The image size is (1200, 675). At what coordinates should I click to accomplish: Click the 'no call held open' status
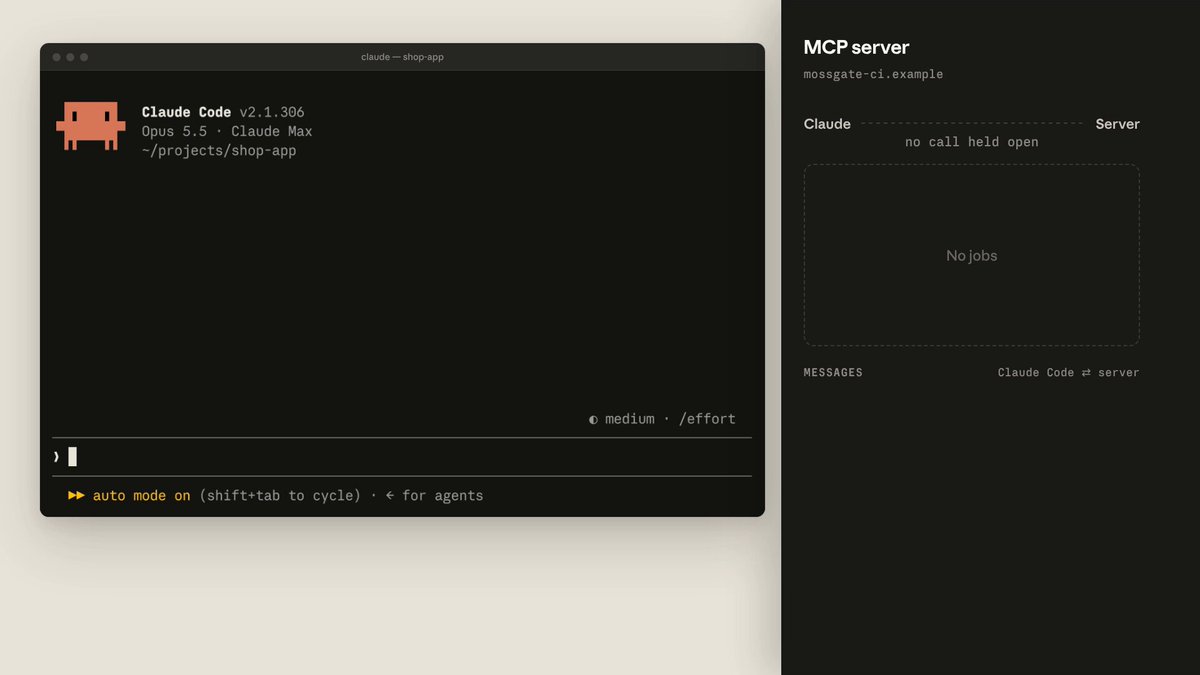coord(972,142)
